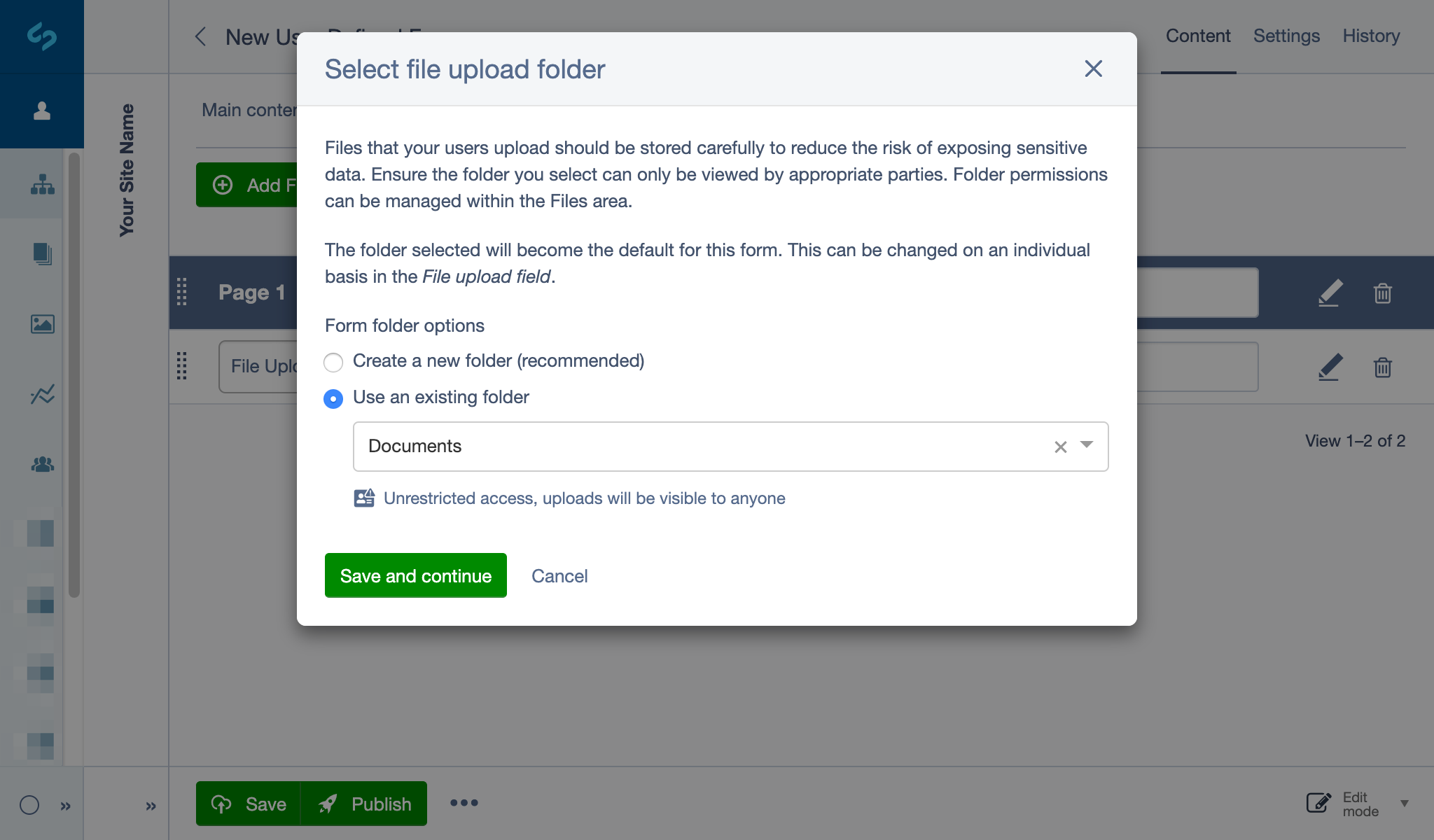Click the analytics/chart icon in sidebar

[40, 394]
